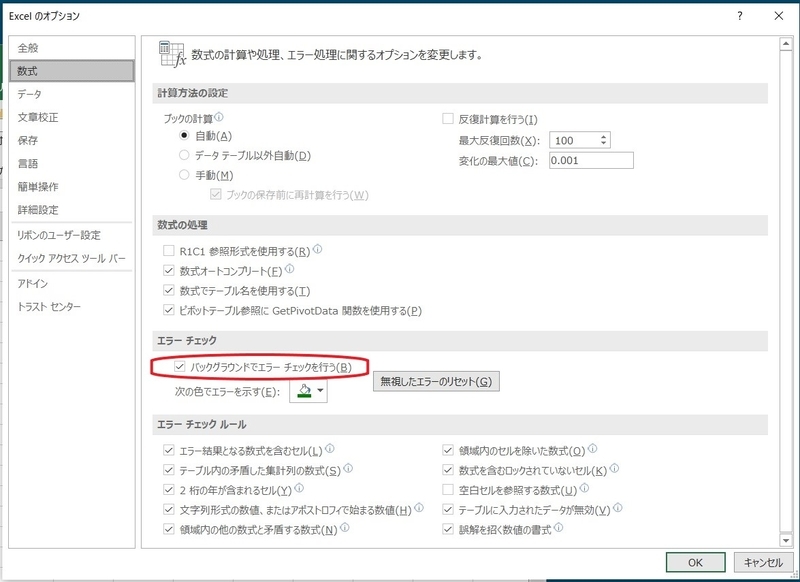Viewport: 800px width, 582px height.
Task: Click the 変化の最大値 input field
Action: click(x=591, y=160)
